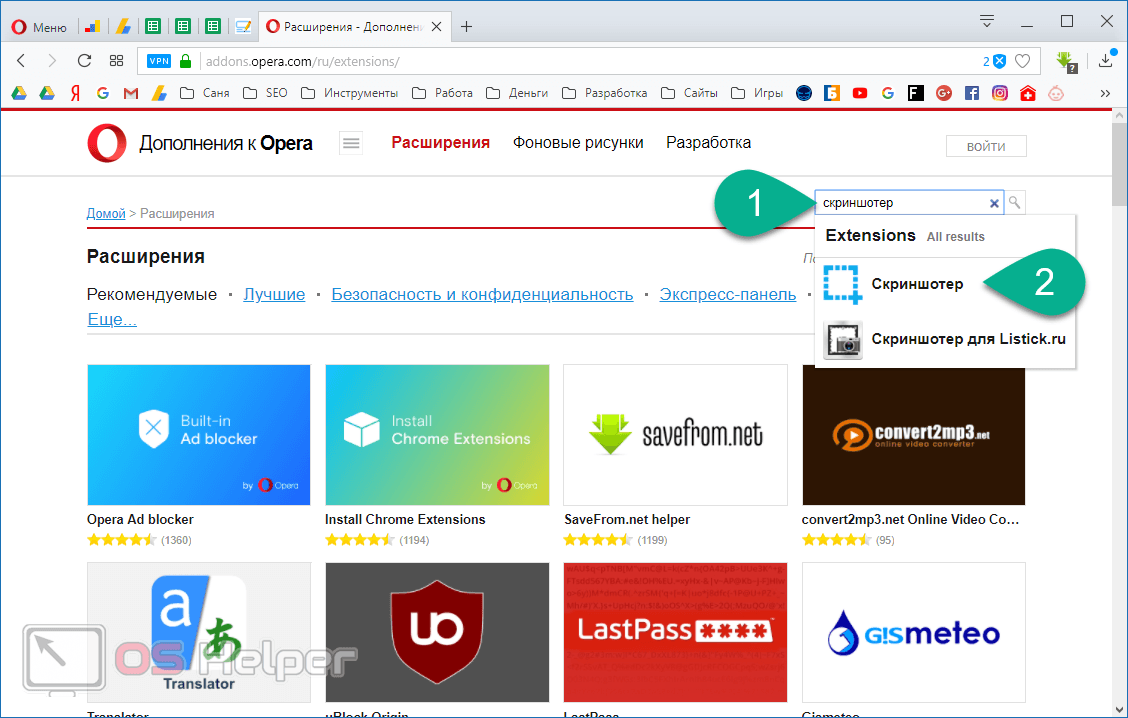Screen dimensions: 1128x718
Task: Open the SaveFrom.net helper thumbnail
Action: click(676, 435)
